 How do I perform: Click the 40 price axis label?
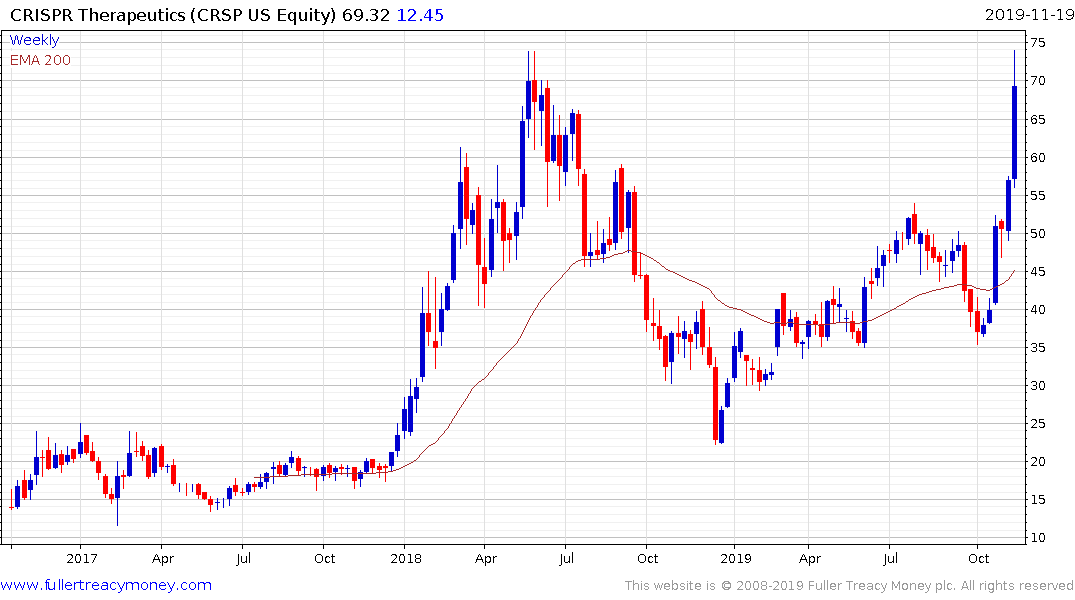click(1038, 309)
